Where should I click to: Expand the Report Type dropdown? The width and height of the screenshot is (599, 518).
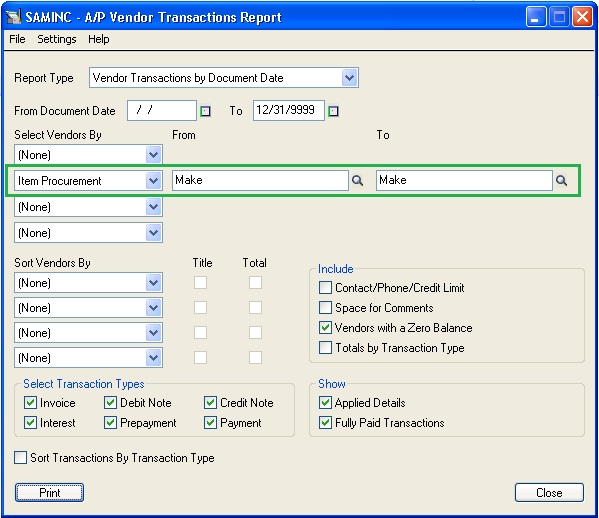349,78
